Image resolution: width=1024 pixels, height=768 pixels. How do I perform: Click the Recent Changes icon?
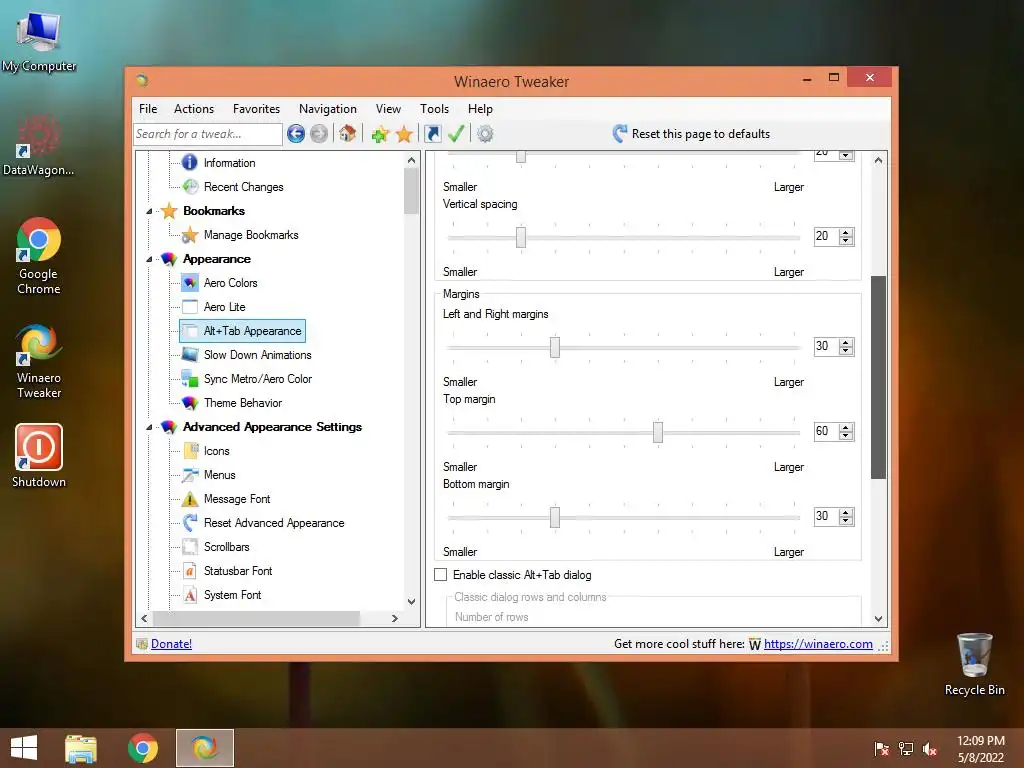tap(189, 187)
